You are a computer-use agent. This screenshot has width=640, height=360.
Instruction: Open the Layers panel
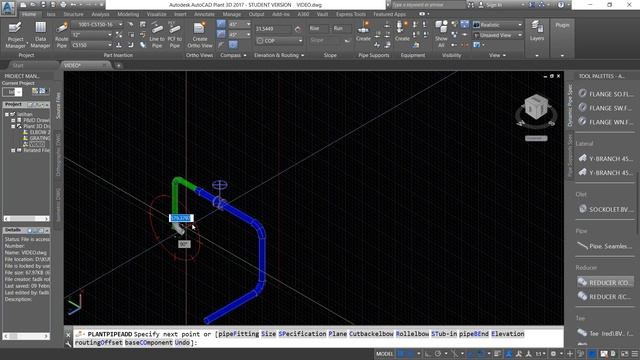point(537,32)
